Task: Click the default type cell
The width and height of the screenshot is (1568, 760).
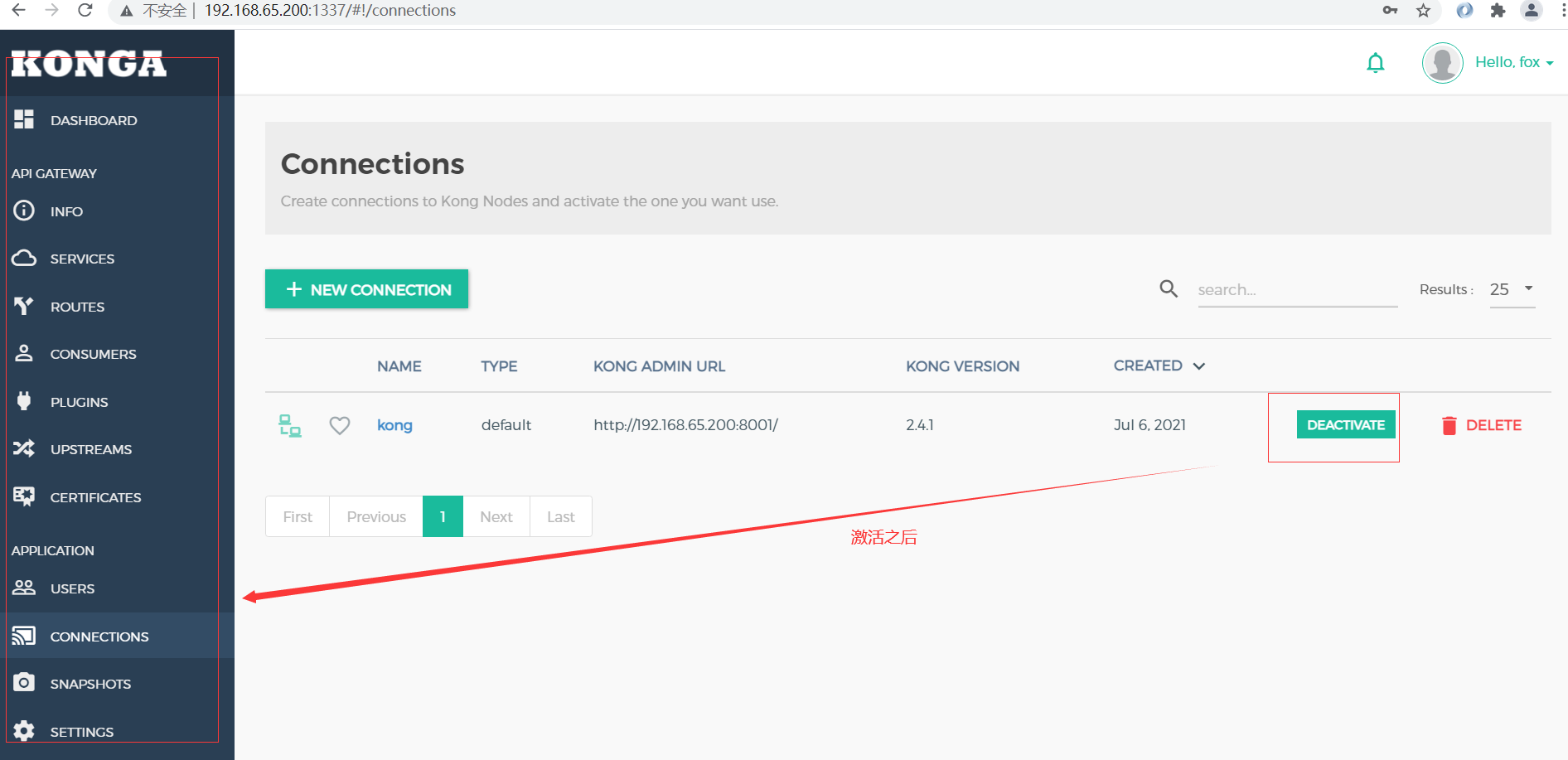Action: click(x=506, y=425)
